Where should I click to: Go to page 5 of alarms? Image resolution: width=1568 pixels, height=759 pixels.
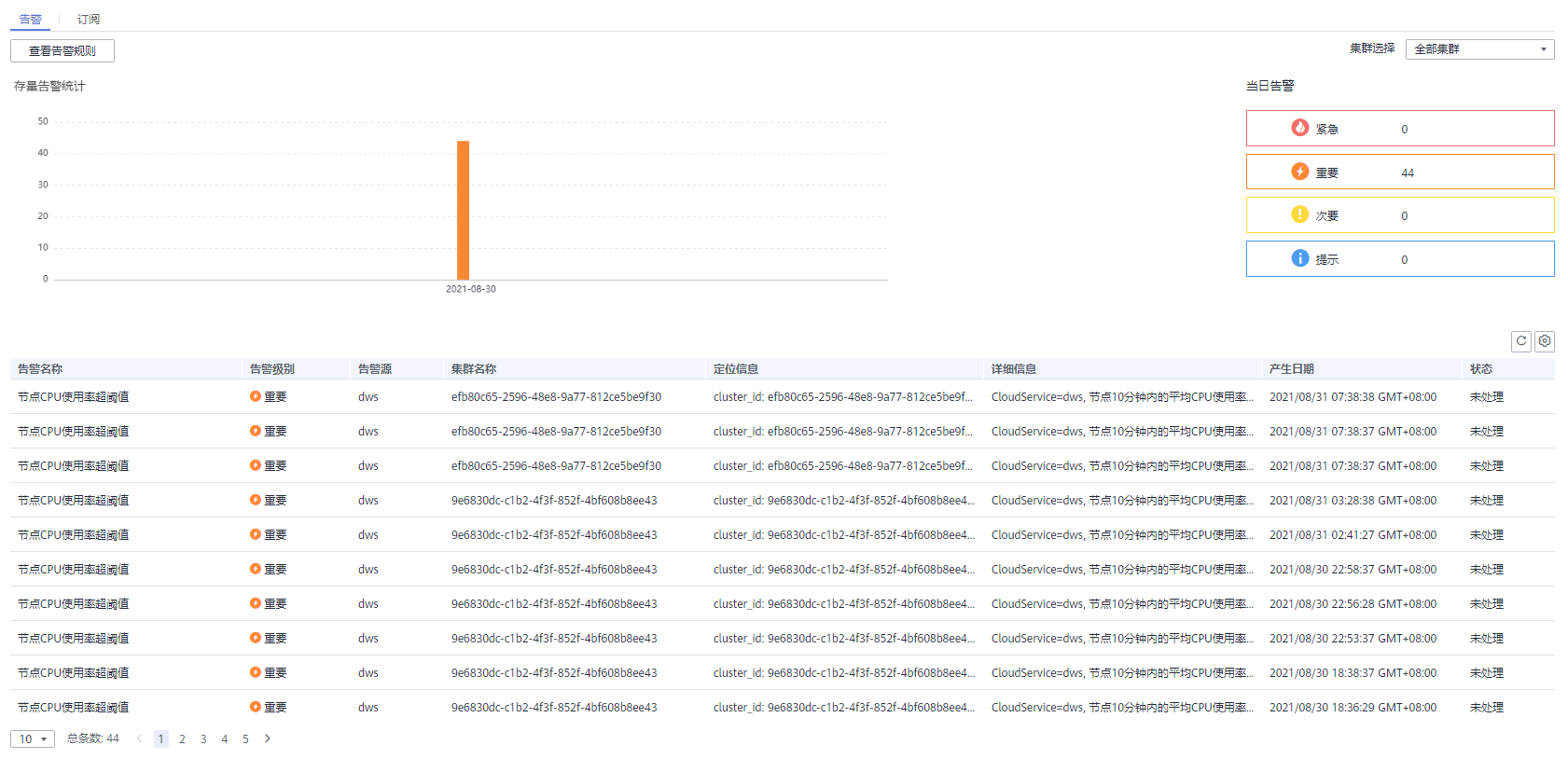[246, 739]
